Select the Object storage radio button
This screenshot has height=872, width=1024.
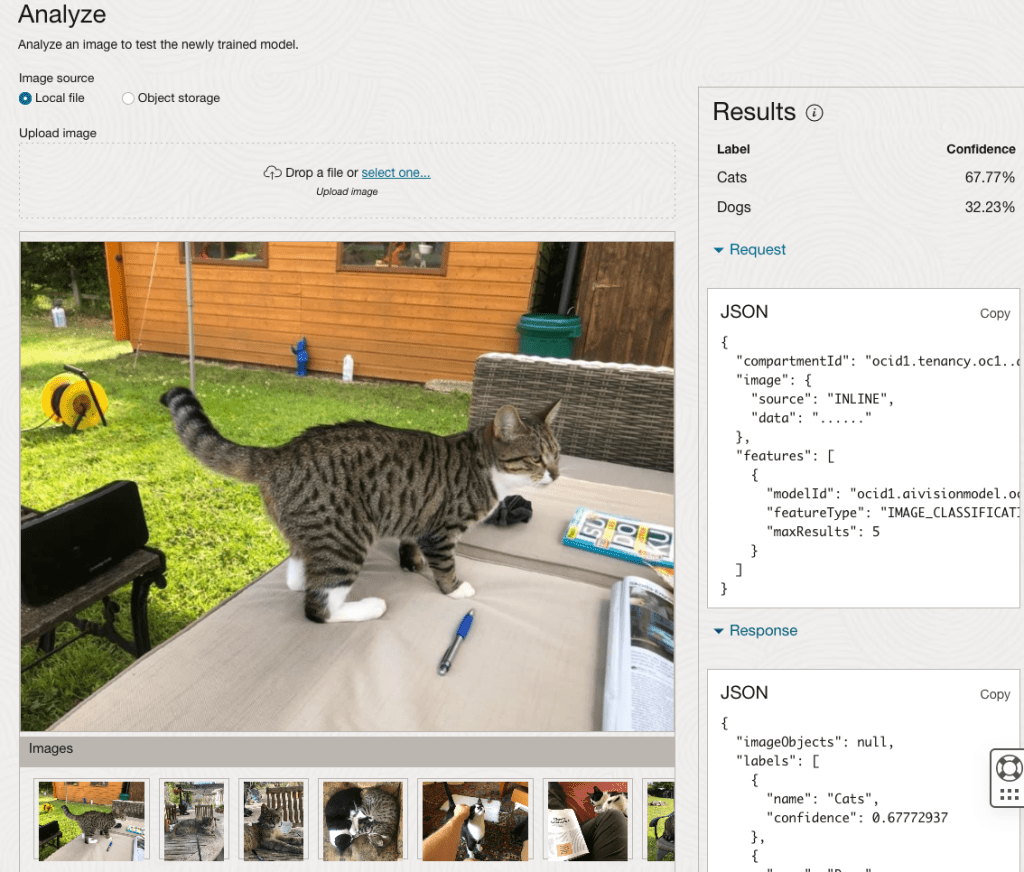pos(128,98)
